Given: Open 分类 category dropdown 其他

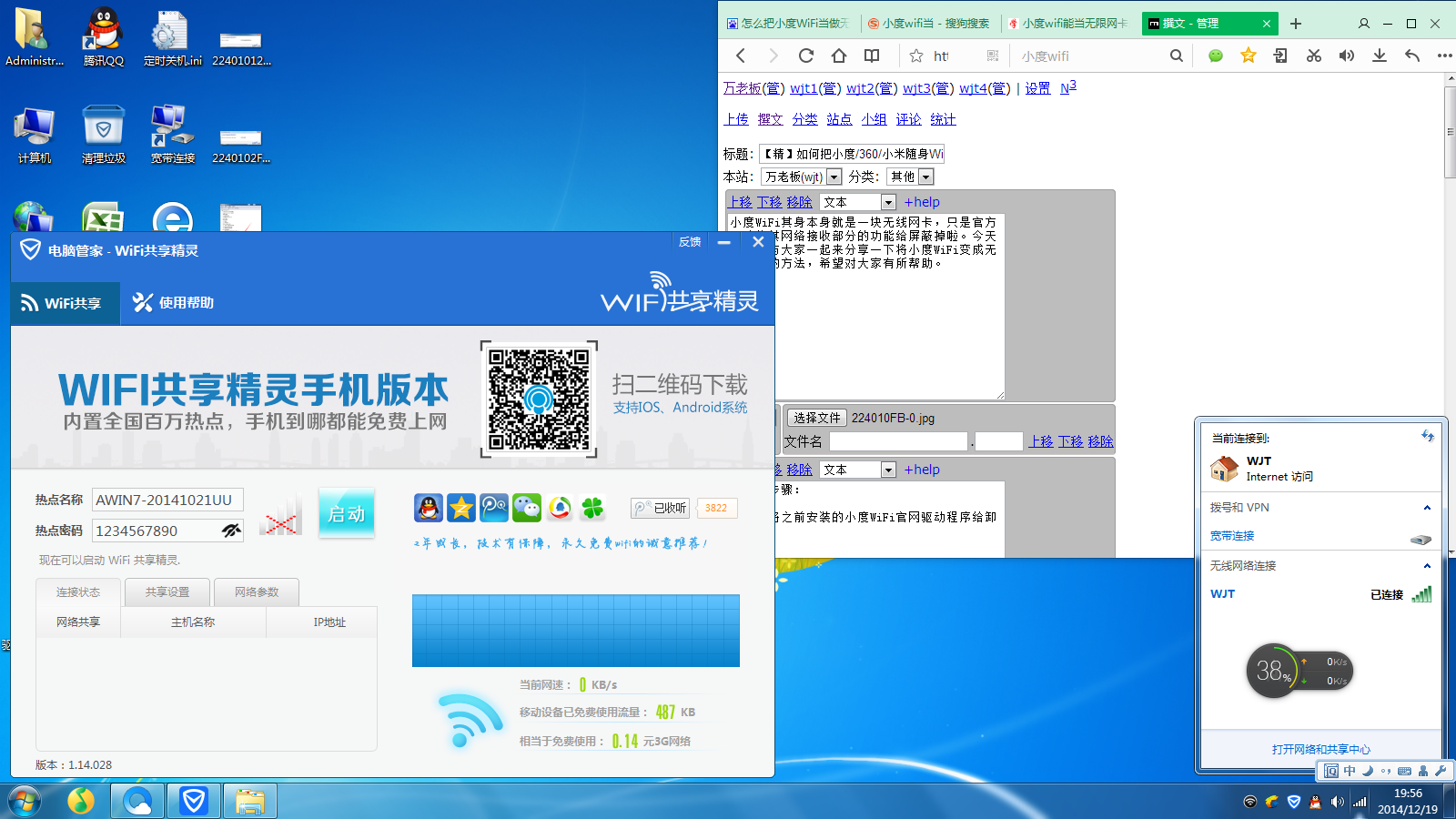Looking at the screenshot, I should pyautogui.click(x=911, y=177).
